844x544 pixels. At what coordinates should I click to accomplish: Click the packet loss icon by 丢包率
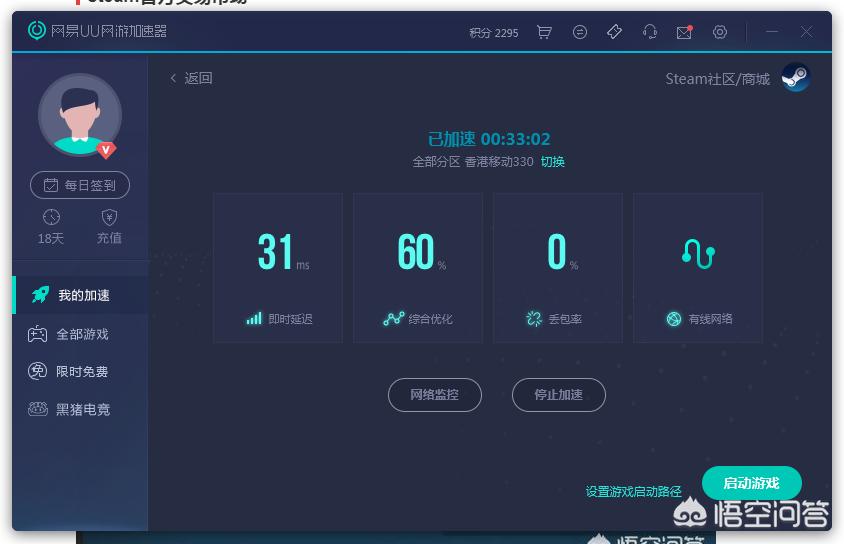click(x=534, y=319)
